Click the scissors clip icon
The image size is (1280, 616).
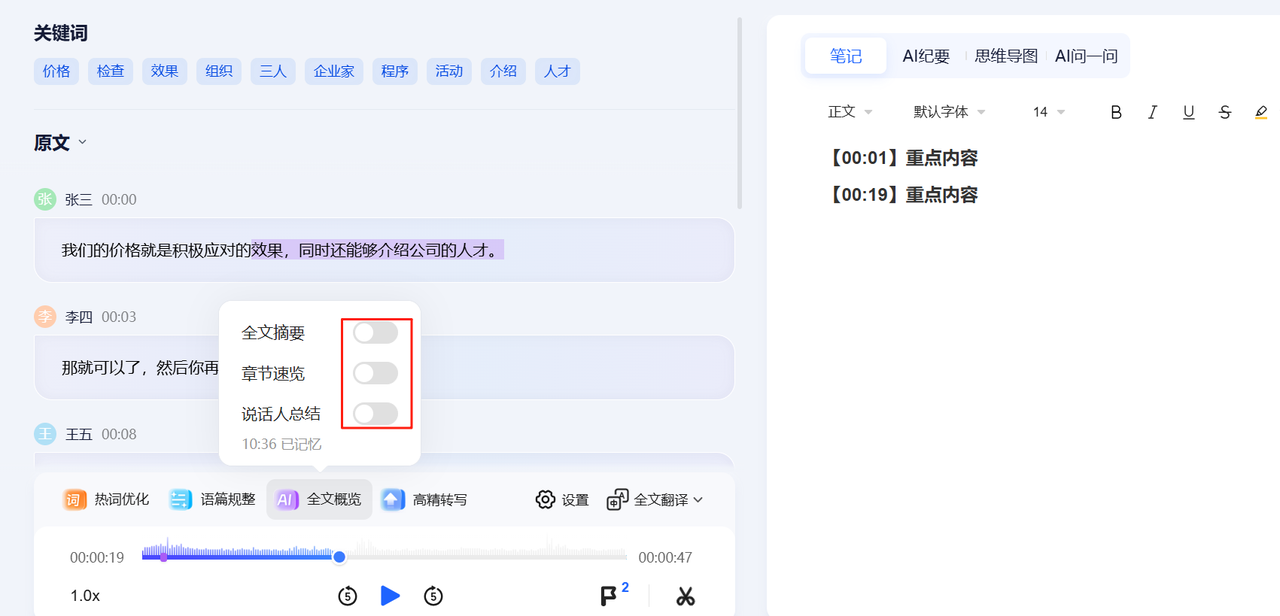pyautogui.click(x=685, y=596)
